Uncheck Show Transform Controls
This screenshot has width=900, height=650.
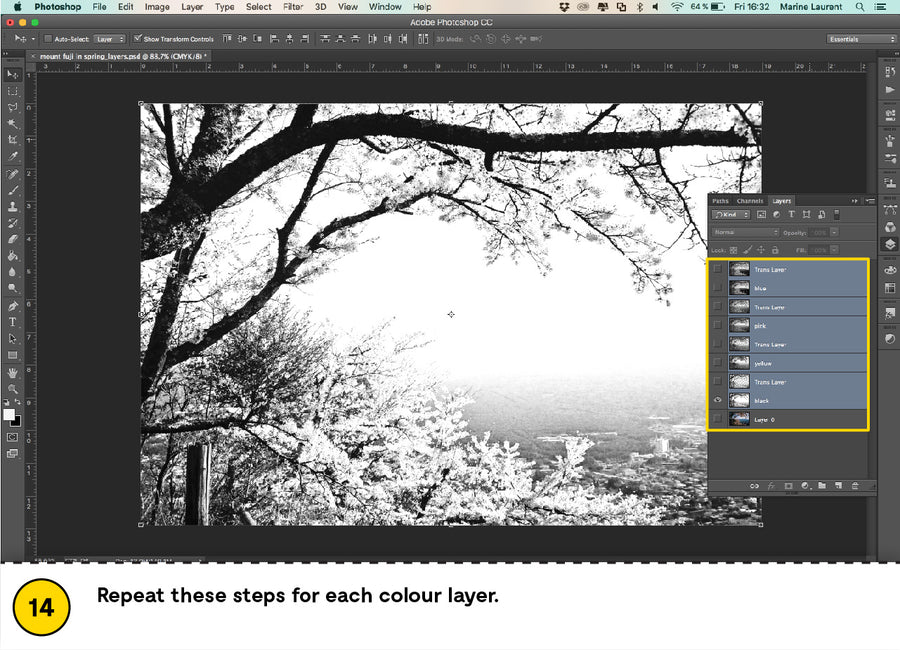coord(138,39)
